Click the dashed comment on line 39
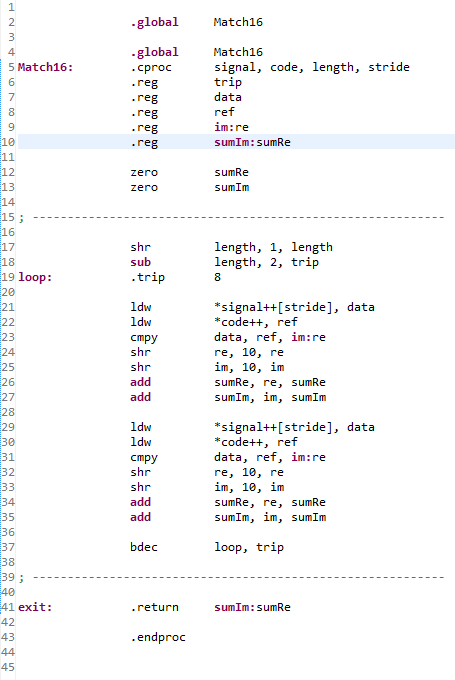 pyautogui.click(x=231, y=578)
